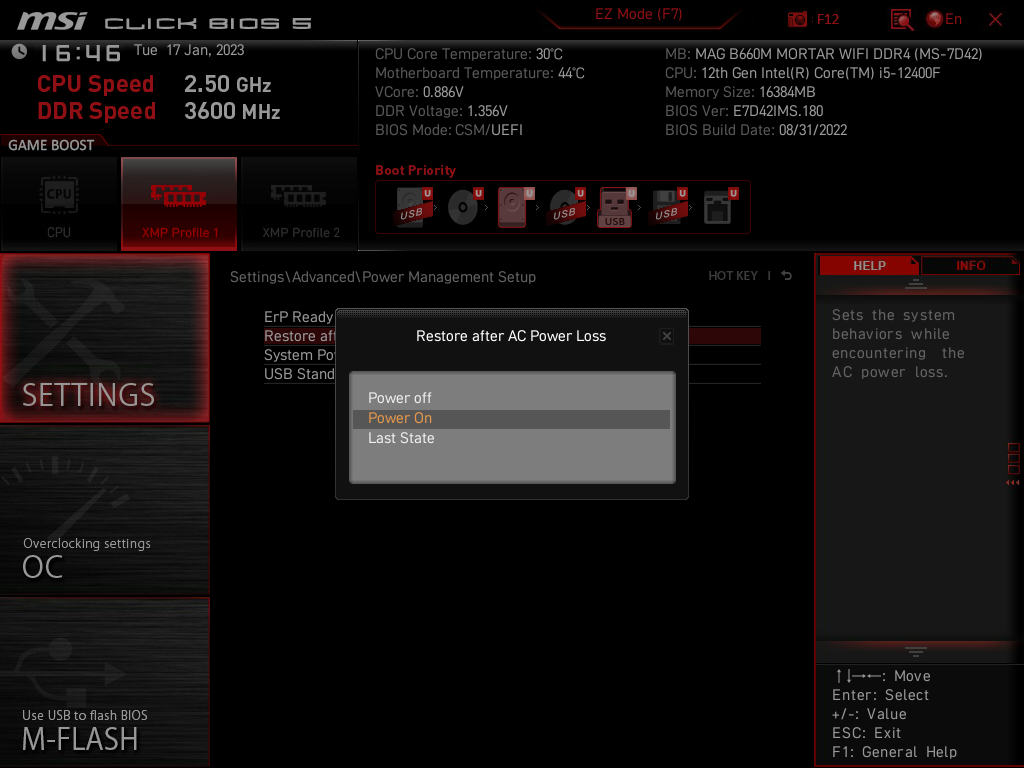This screenshot has width=1024, height=768.
Task: Click the help panel bottom scroll handle
Action: click(916, 651)
